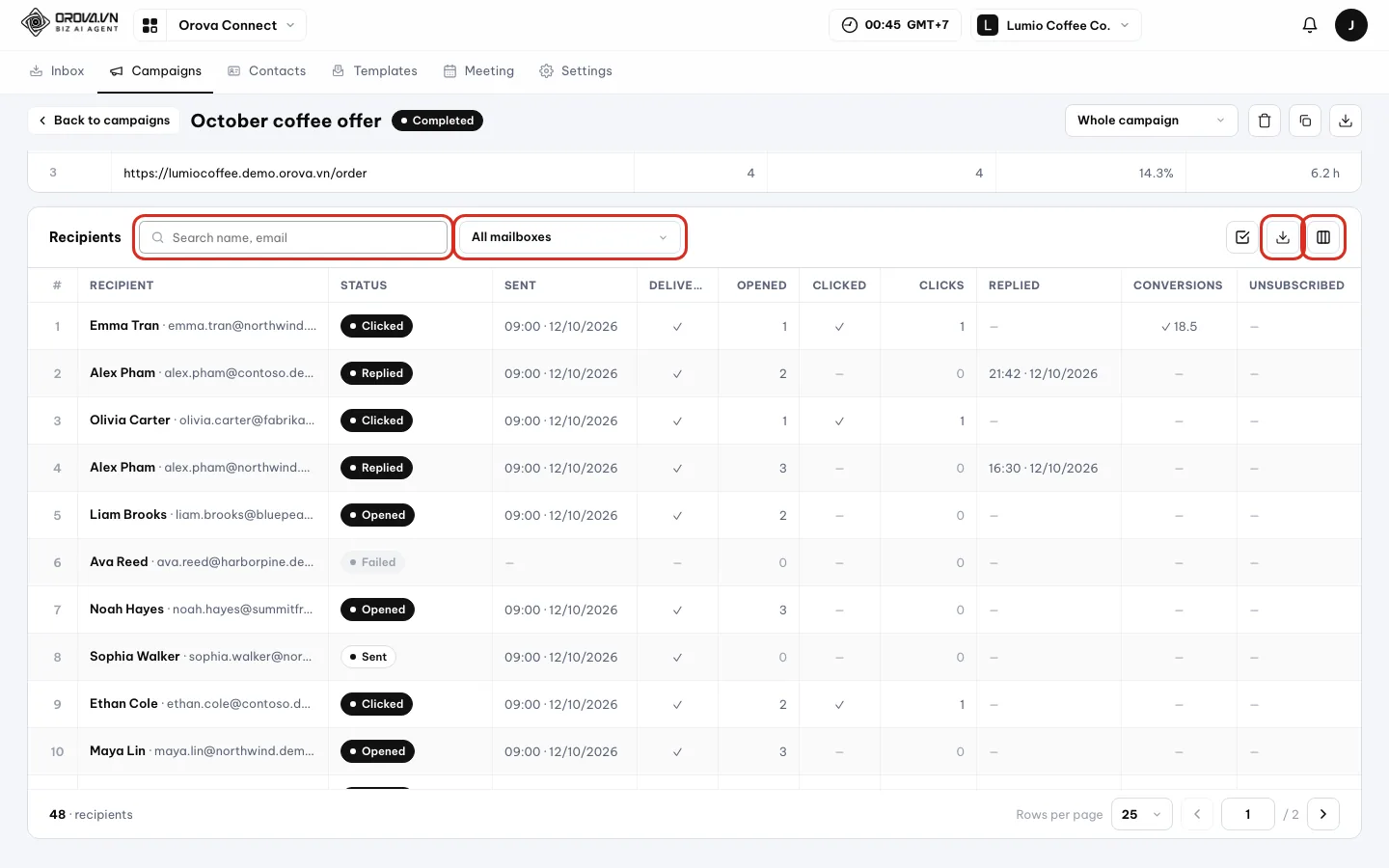This screenshot has height=868, width=1389.
Task: Click the Olivia Carter recipient name
Action: click(129, 420)
